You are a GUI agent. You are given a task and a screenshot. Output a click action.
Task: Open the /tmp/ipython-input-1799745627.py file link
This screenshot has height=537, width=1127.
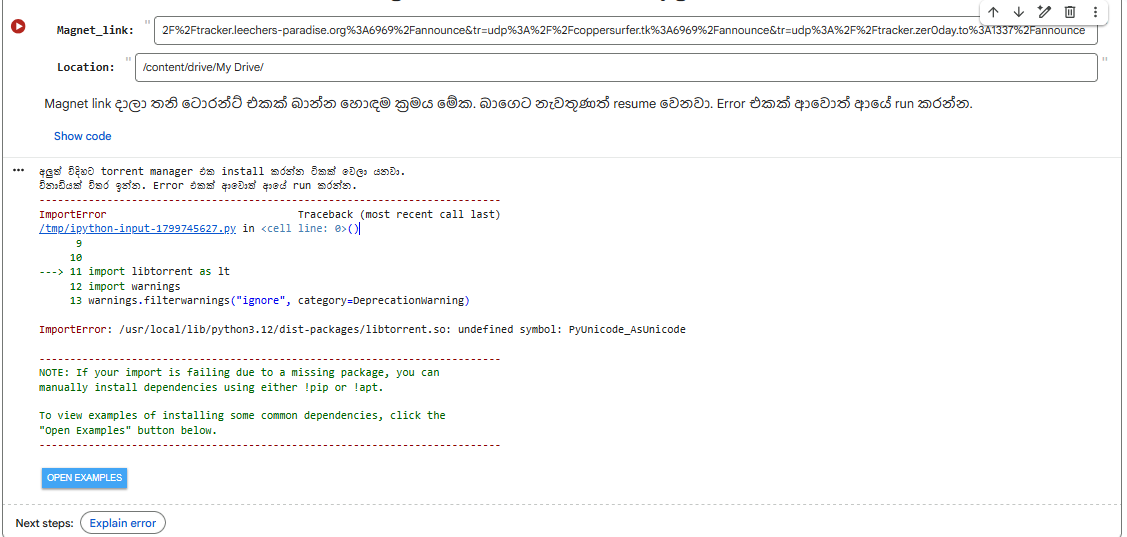pyautogui.click(x=137, y=229)
